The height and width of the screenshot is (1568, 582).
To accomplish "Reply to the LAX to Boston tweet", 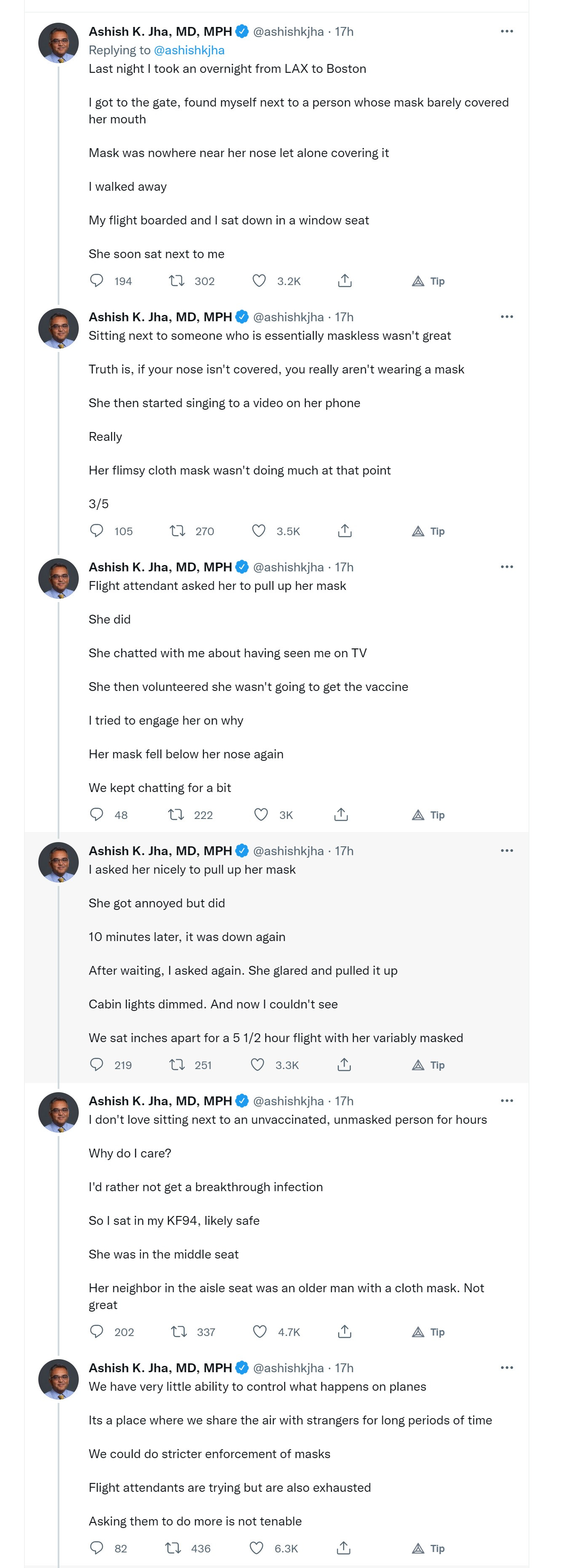I will (x=97, y=280).
